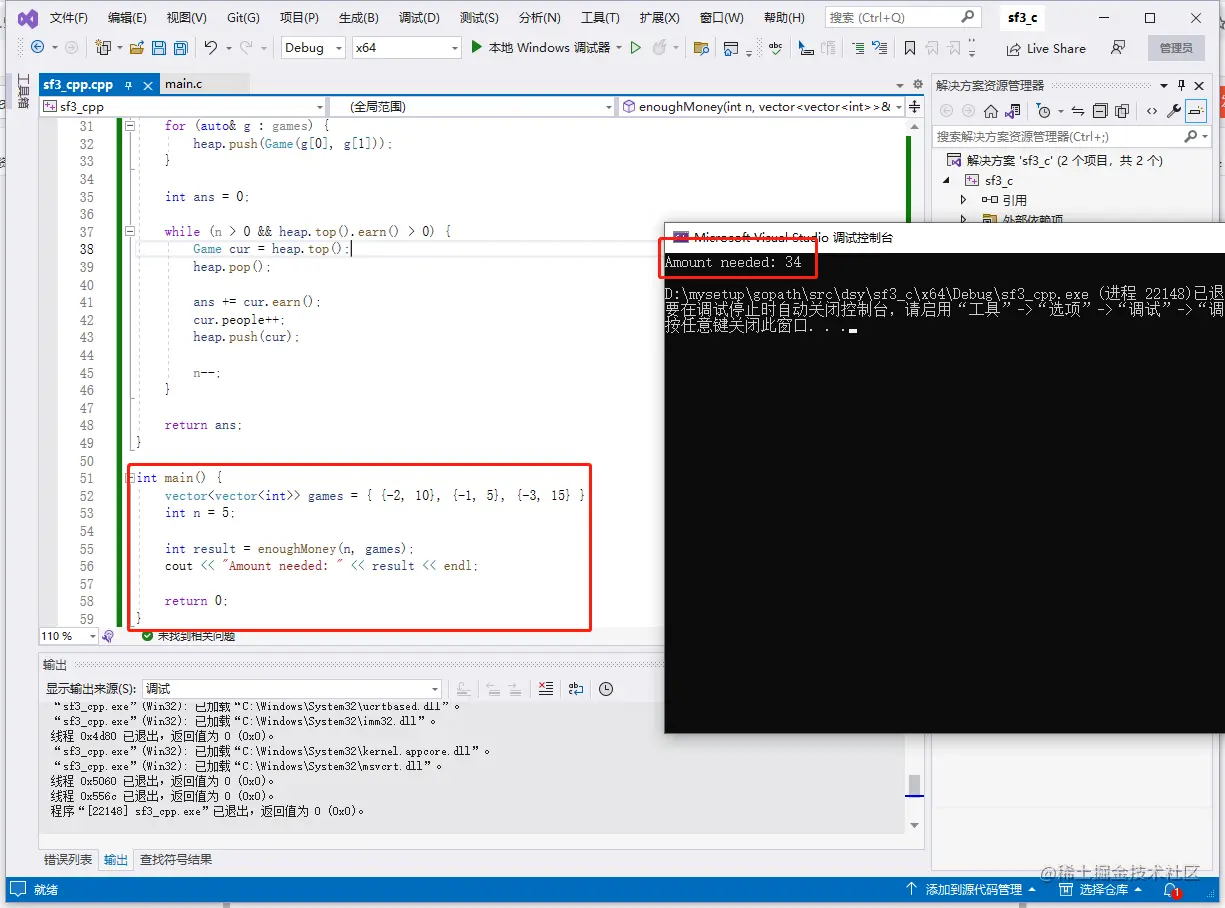Click the undo arrow icon
Screen dimensions: 1225x908
[x=211, y=47]
